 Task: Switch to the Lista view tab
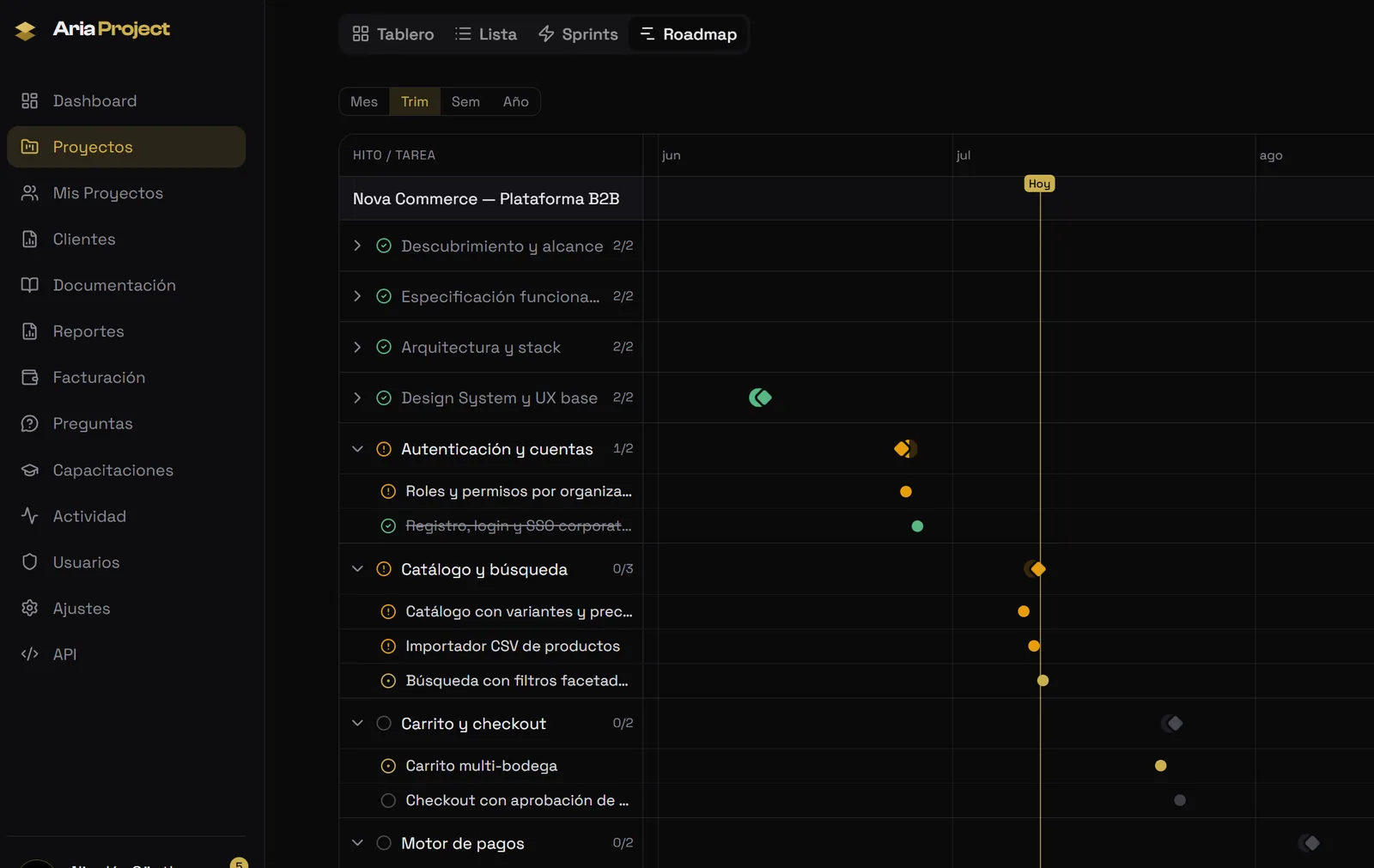(486, 34)
